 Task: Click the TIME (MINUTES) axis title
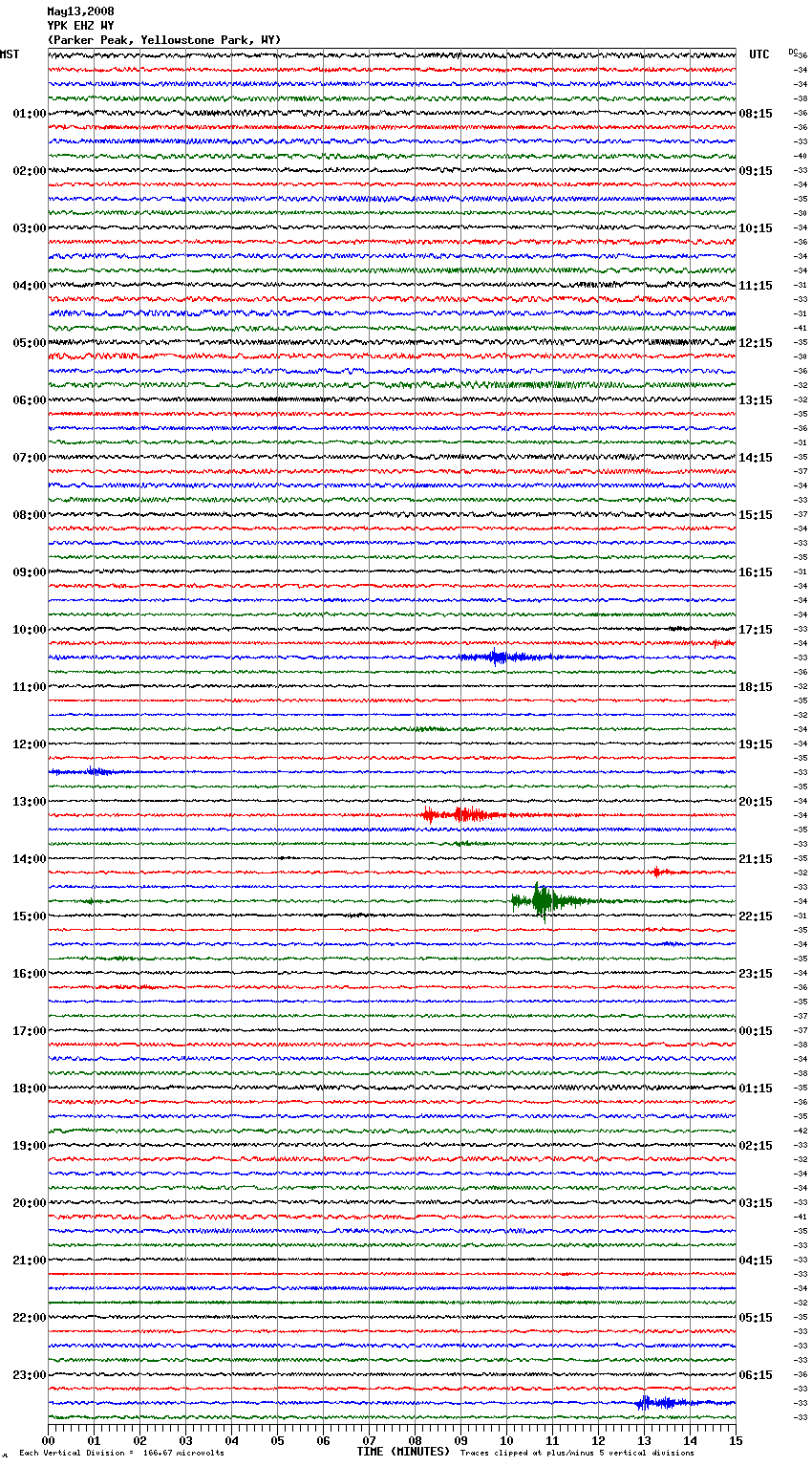pyautogui.click(x=403, y=1452)
